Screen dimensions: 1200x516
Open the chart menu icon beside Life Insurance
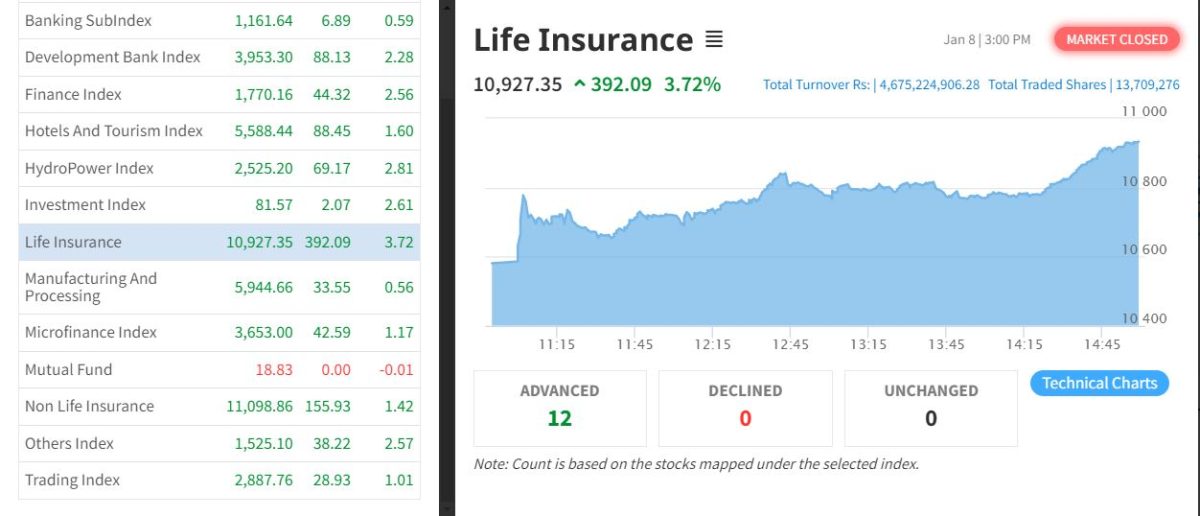(713, 40)
